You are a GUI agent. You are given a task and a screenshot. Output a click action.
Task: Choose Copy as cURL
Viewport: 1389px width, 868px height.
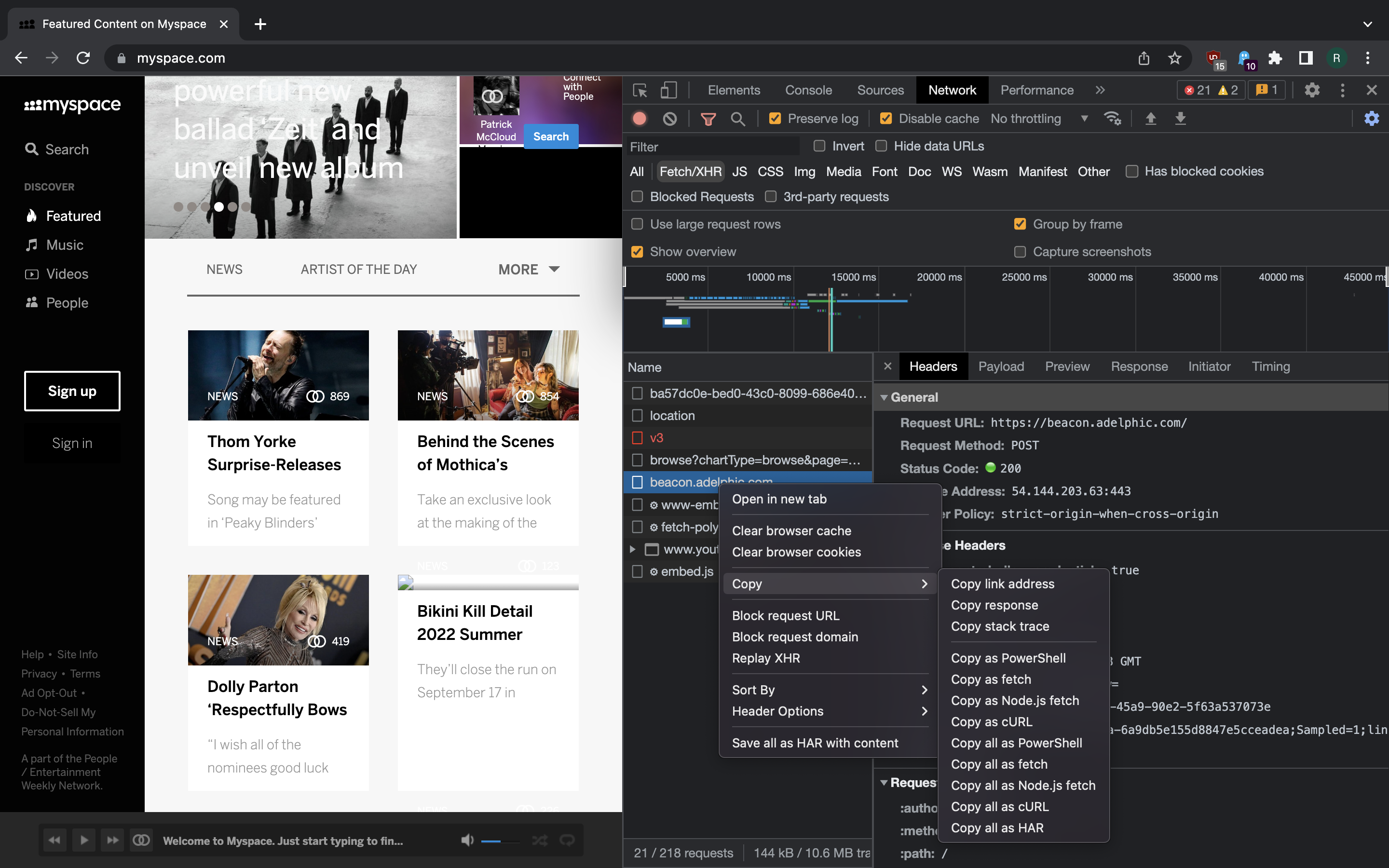991,721
